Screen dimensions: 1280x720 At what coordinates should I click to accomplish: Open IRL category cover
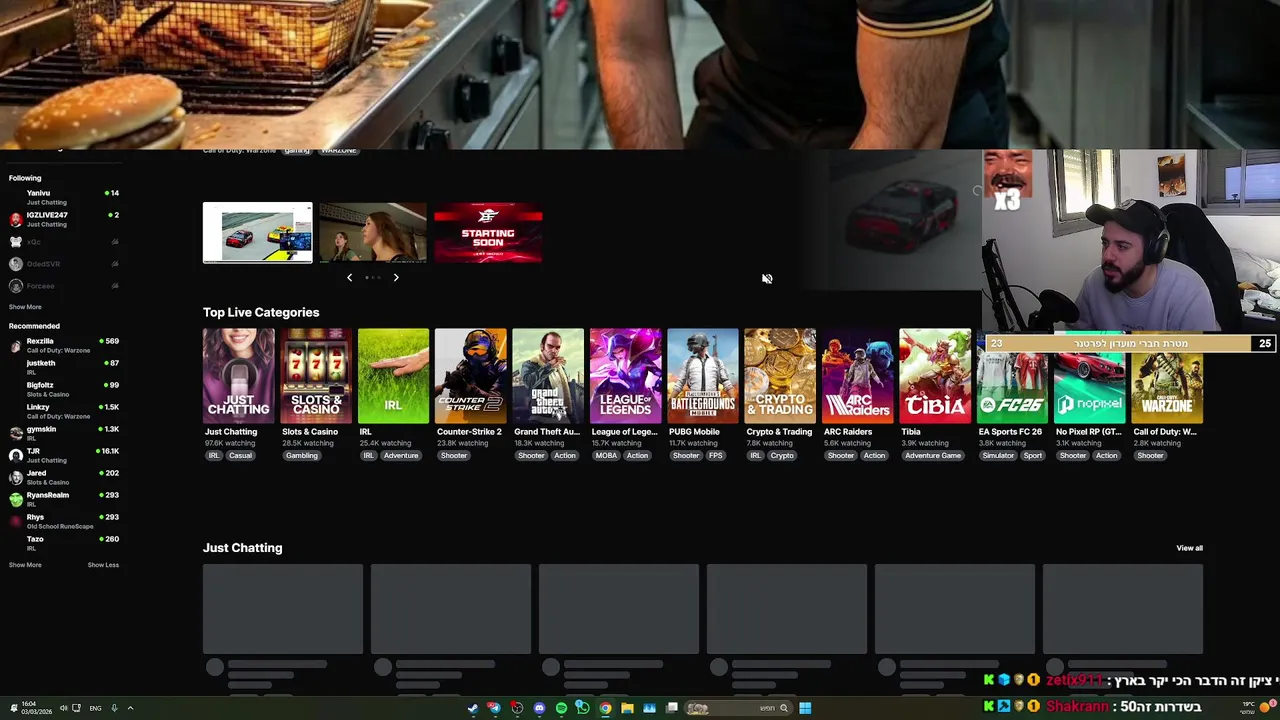pos(393,375)
